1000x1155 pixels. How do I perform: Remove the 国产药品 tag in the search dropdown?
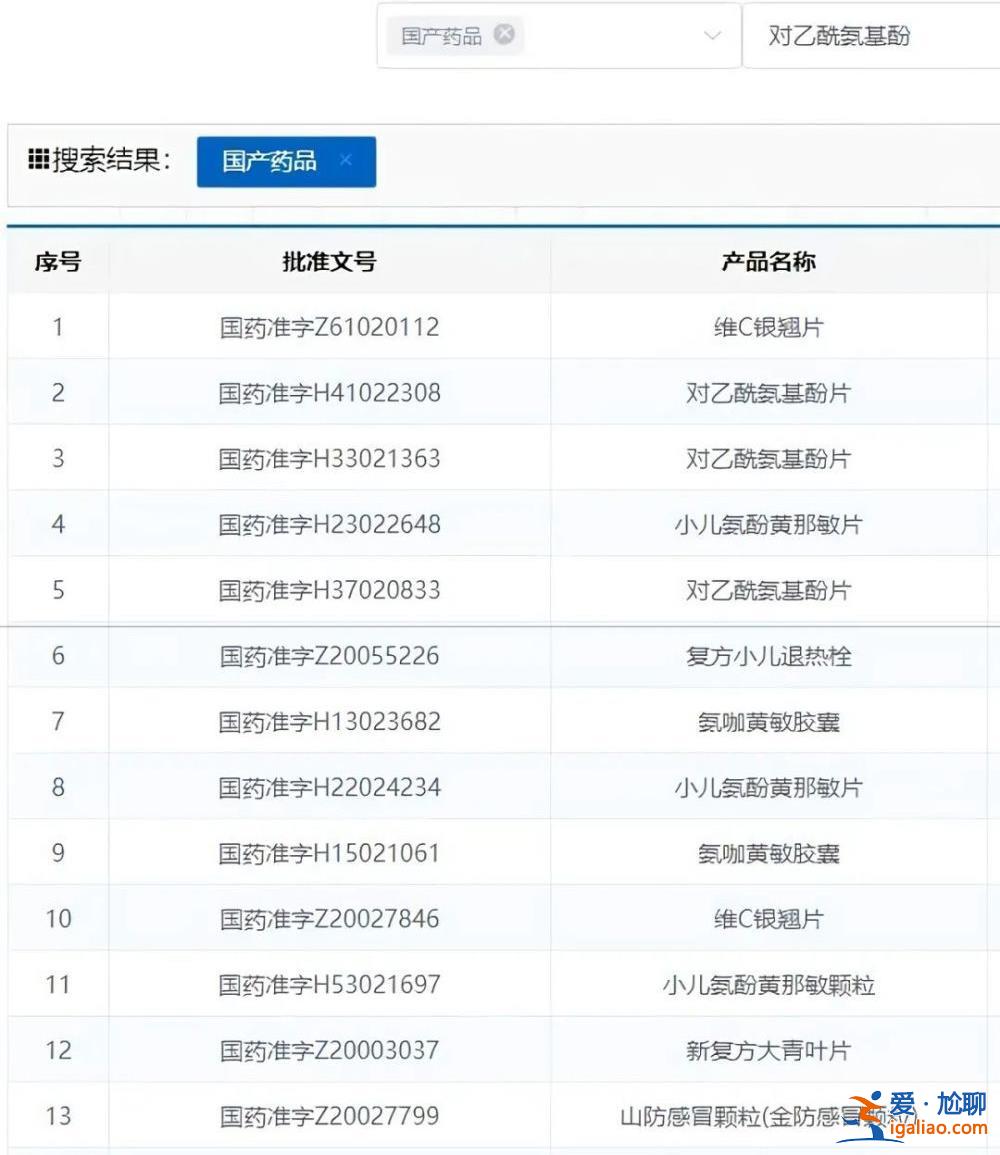pos(505,35)
